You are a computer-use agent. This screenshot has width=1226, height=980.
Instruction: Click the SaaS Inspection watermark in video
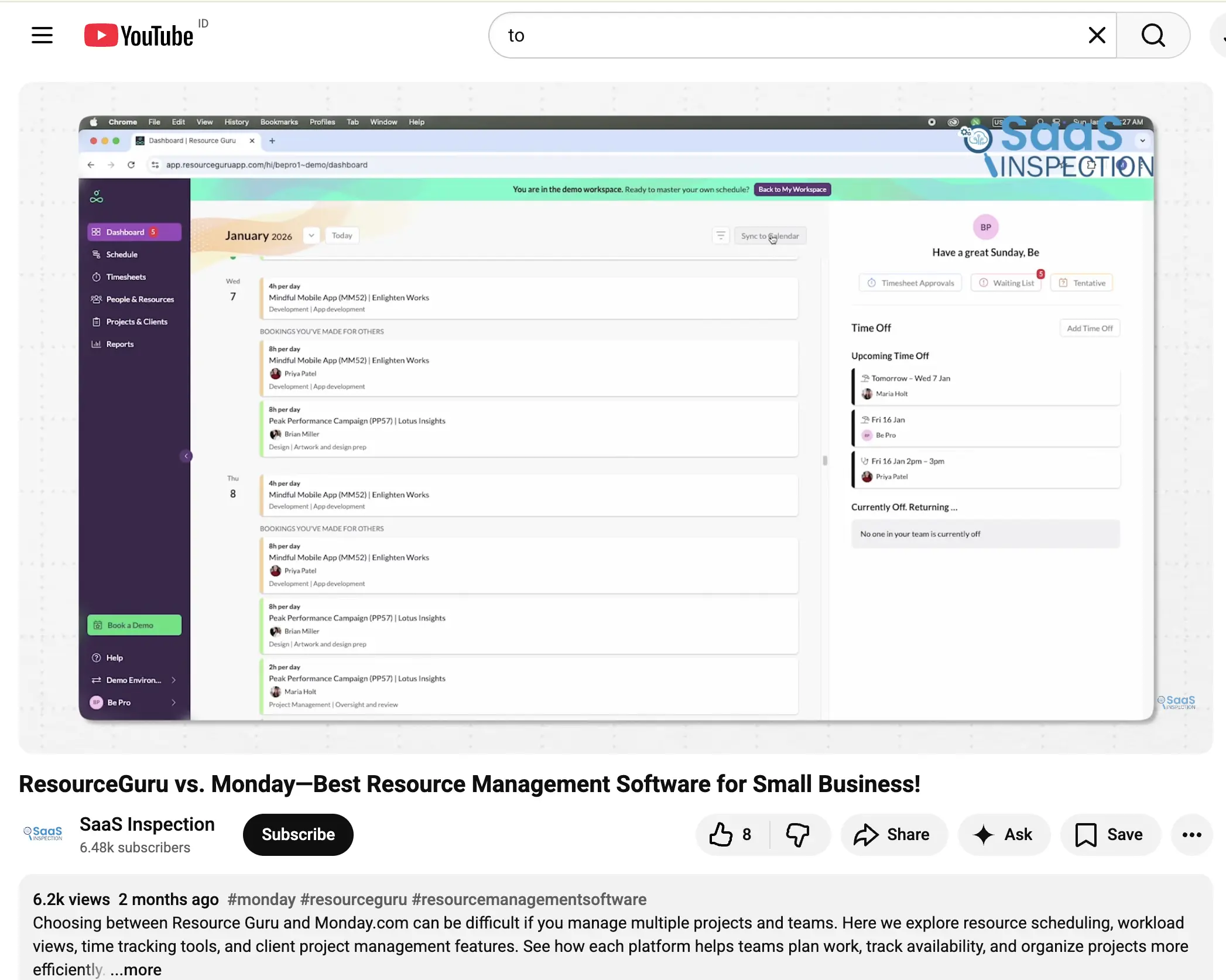point(1176,702)
